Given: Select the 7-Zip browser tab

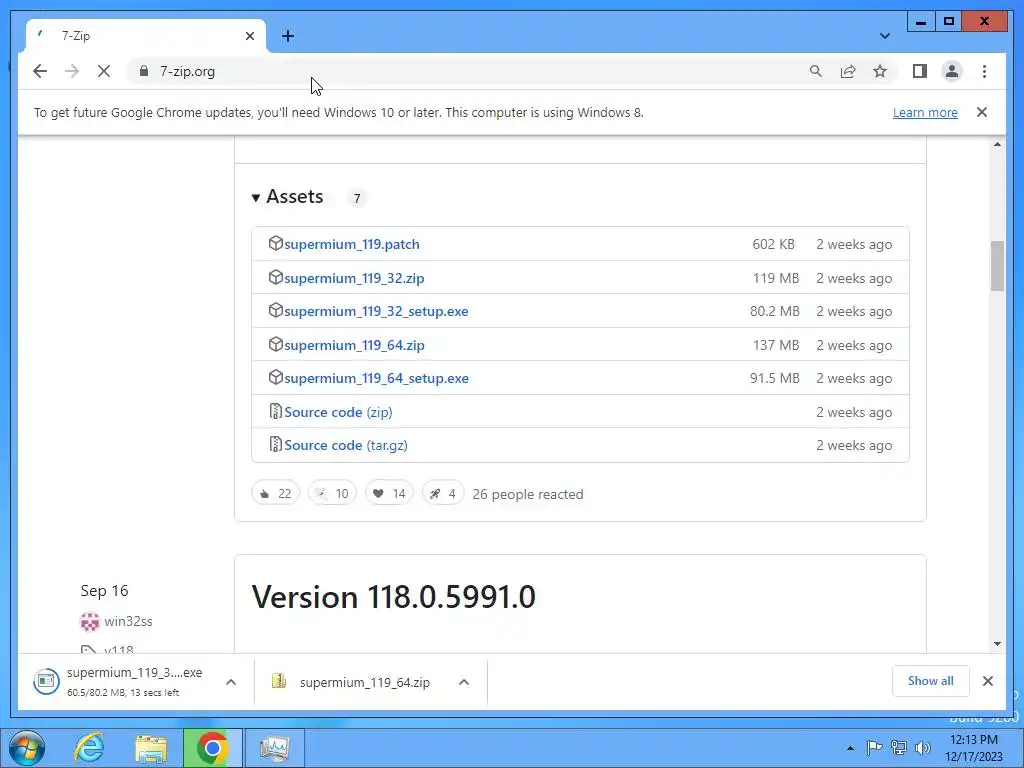Looking at the screenshot, I should [146, 36].
